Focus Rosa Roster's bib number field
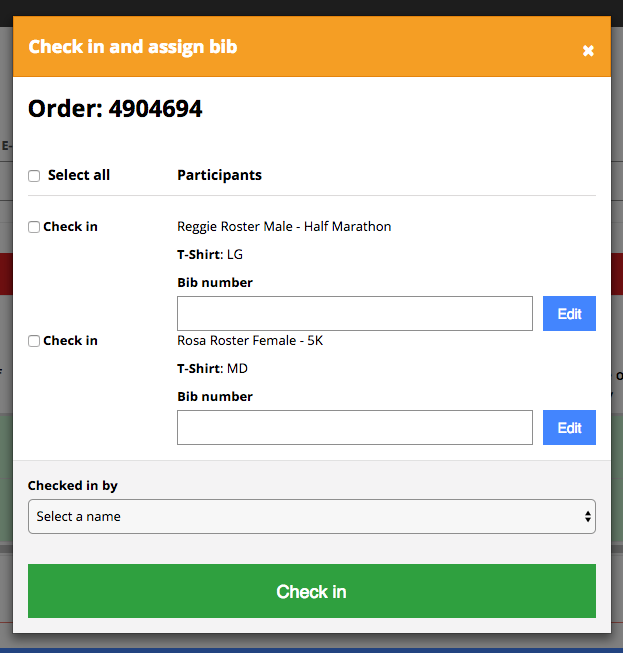Screen dimensions: 623x653 (x=354, y=428)
